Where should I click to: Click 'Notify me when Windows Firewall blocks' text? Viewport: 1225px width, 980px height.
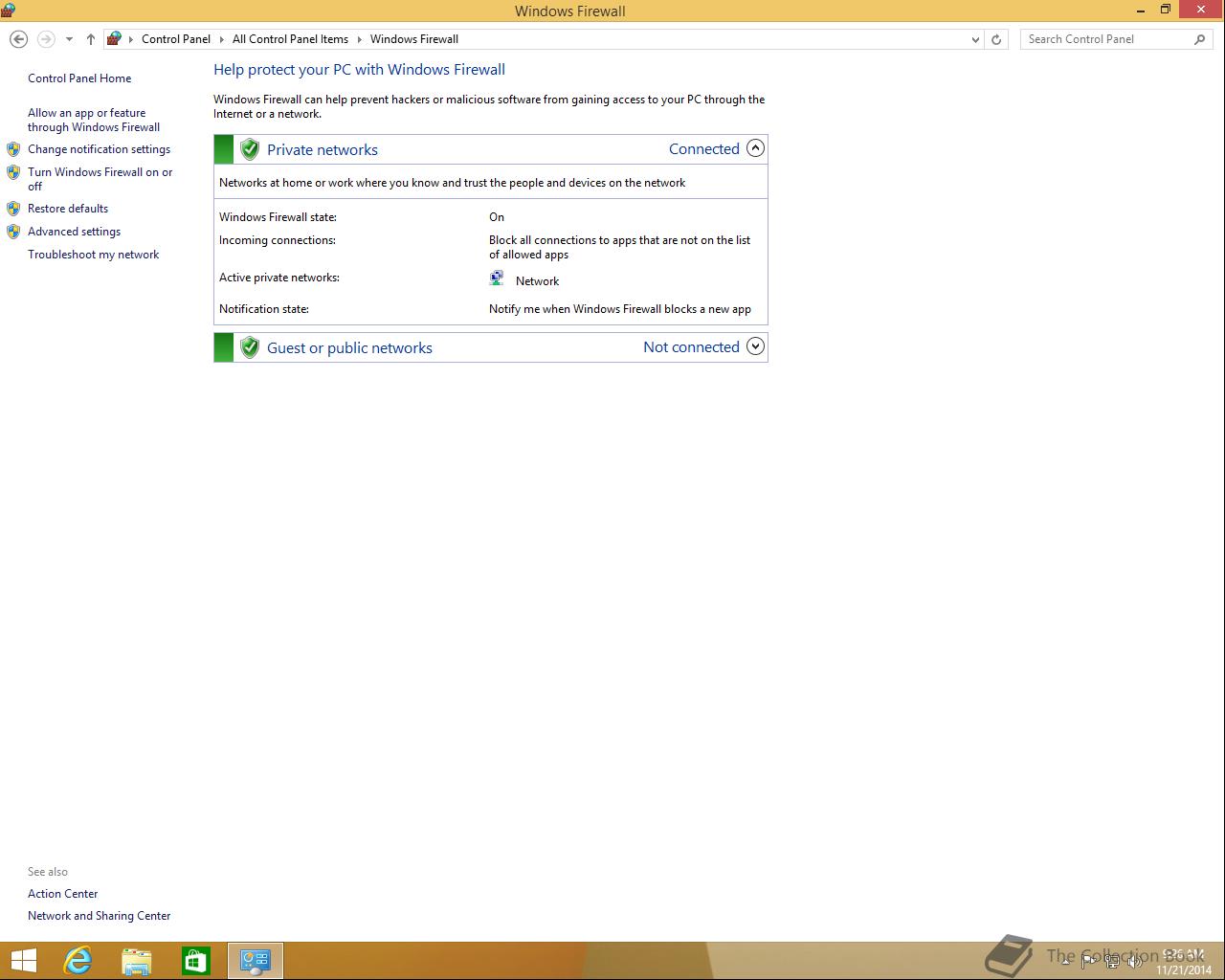(x=620, y=309)
